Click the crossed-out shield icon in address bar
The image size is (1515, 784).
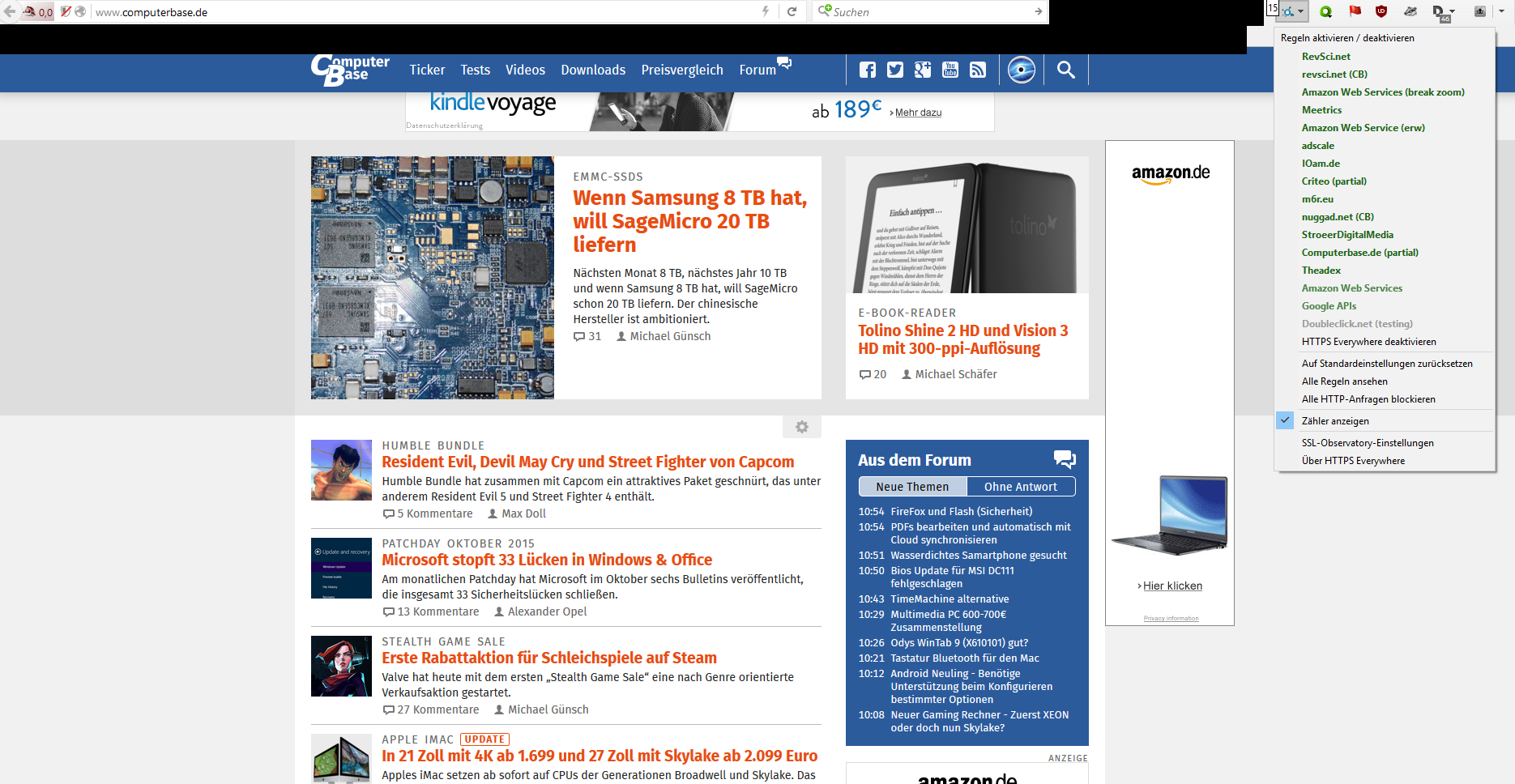pos(66,11)
